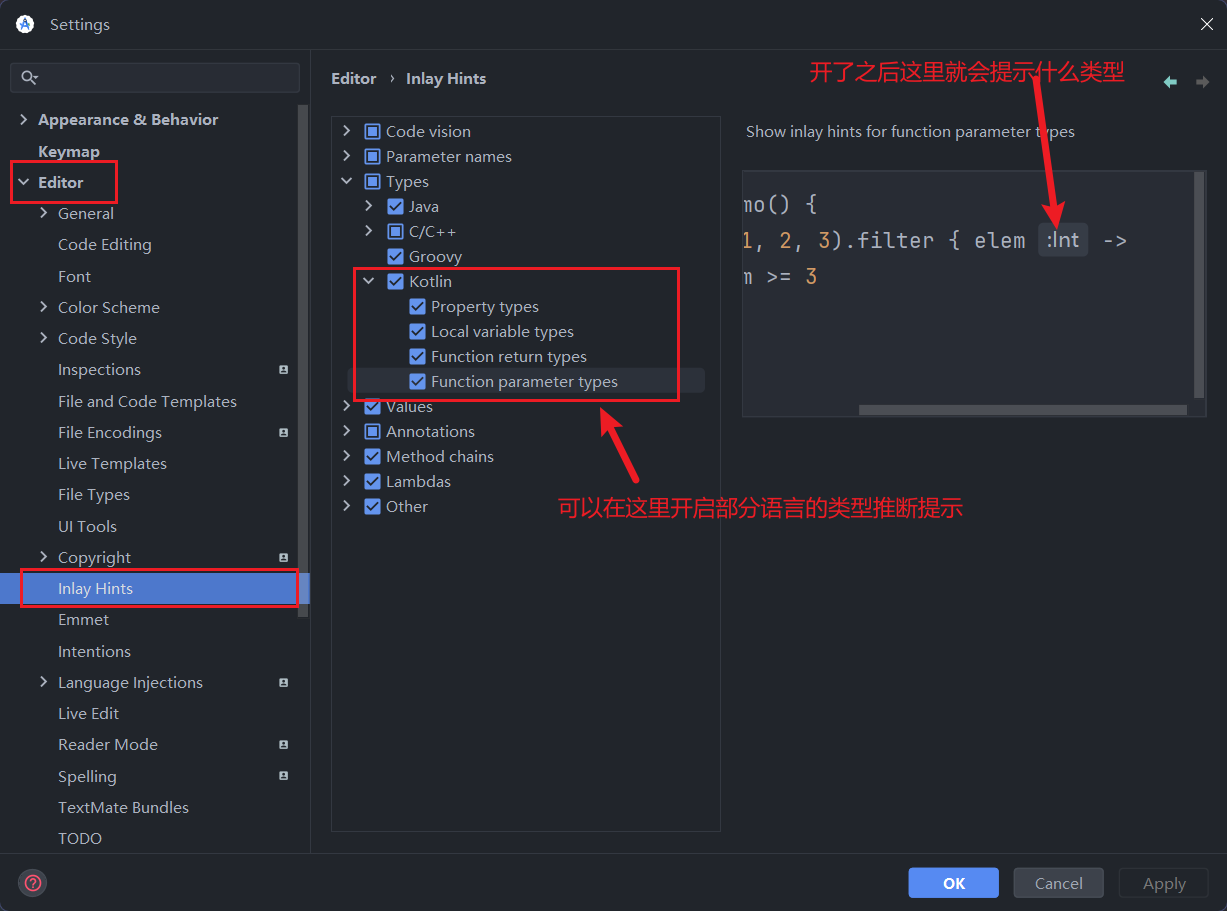The image size is (1227, 911).
Task: Expand the Appearance & Behavior section
Action: pos(24,120)
